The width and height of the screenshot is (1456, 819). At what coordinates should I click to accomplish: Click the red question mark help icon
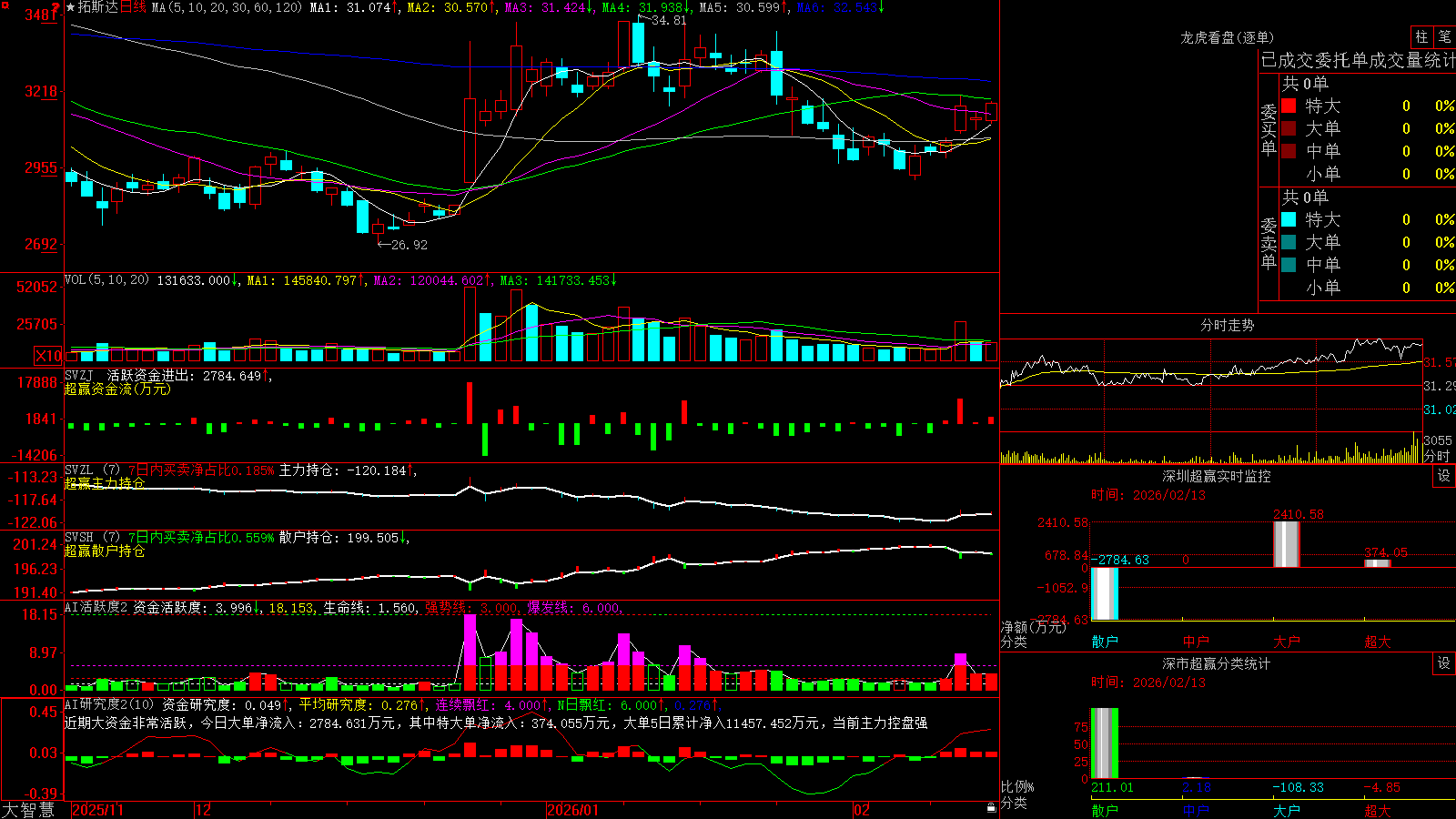point(56,8)
